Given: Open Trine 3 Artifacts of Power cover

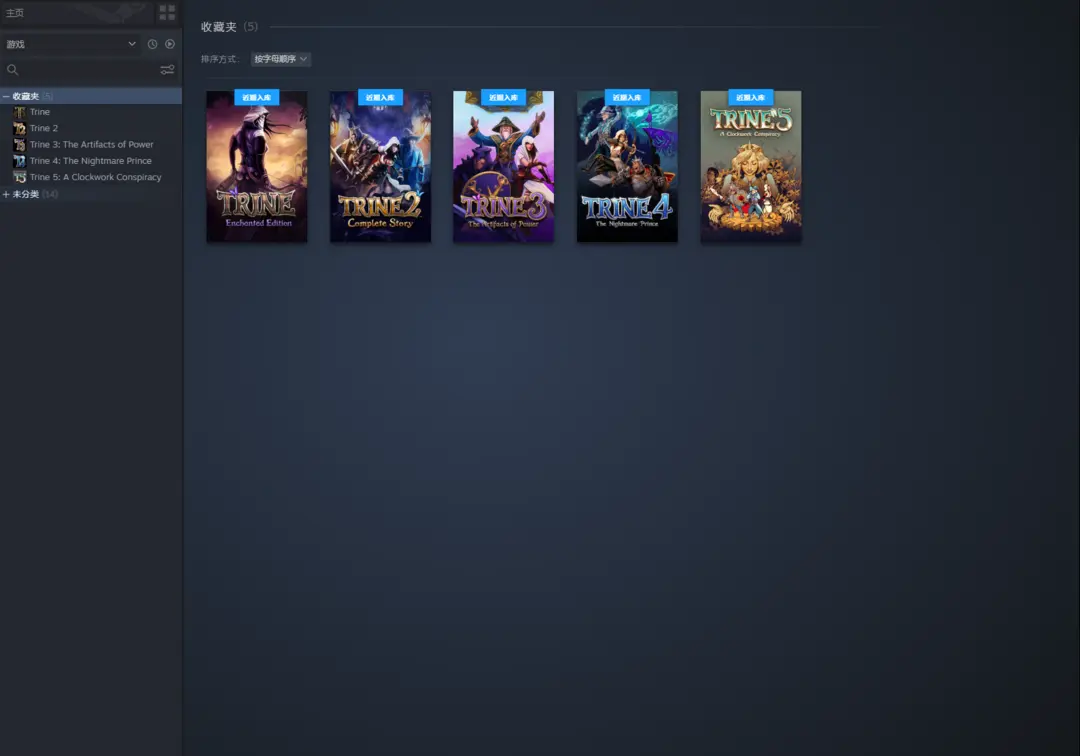Looking at the screenshot, I should point(503,167).
